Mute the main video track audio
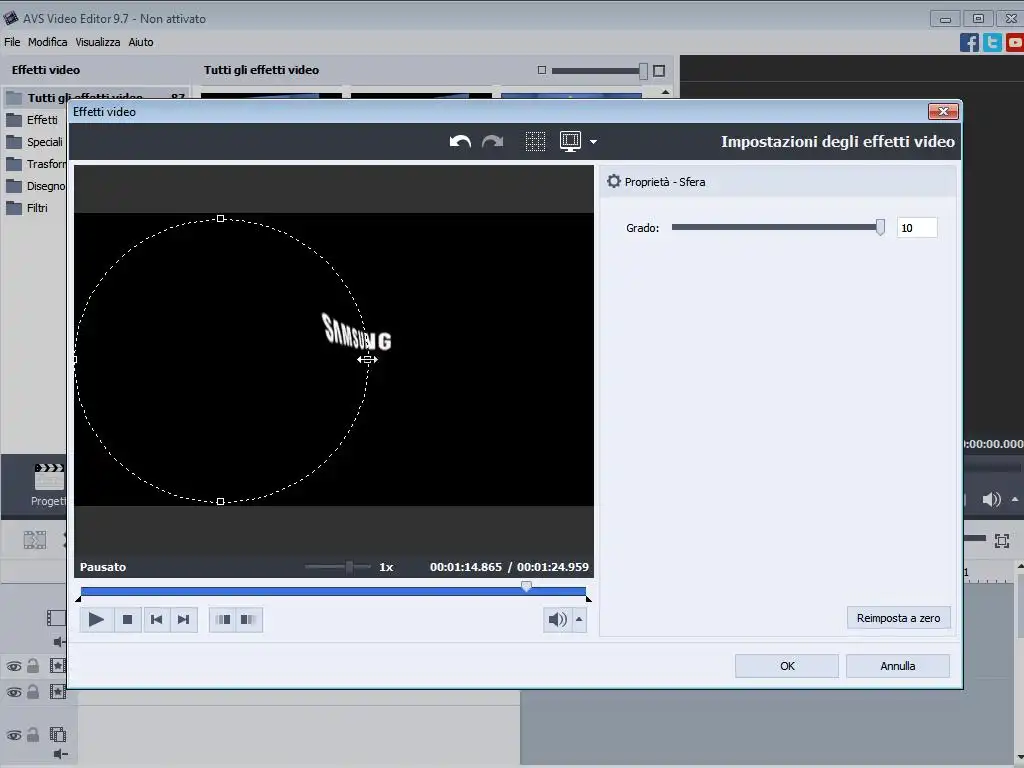This screenshot has height=768, width=1024. [x=59, y=642]
